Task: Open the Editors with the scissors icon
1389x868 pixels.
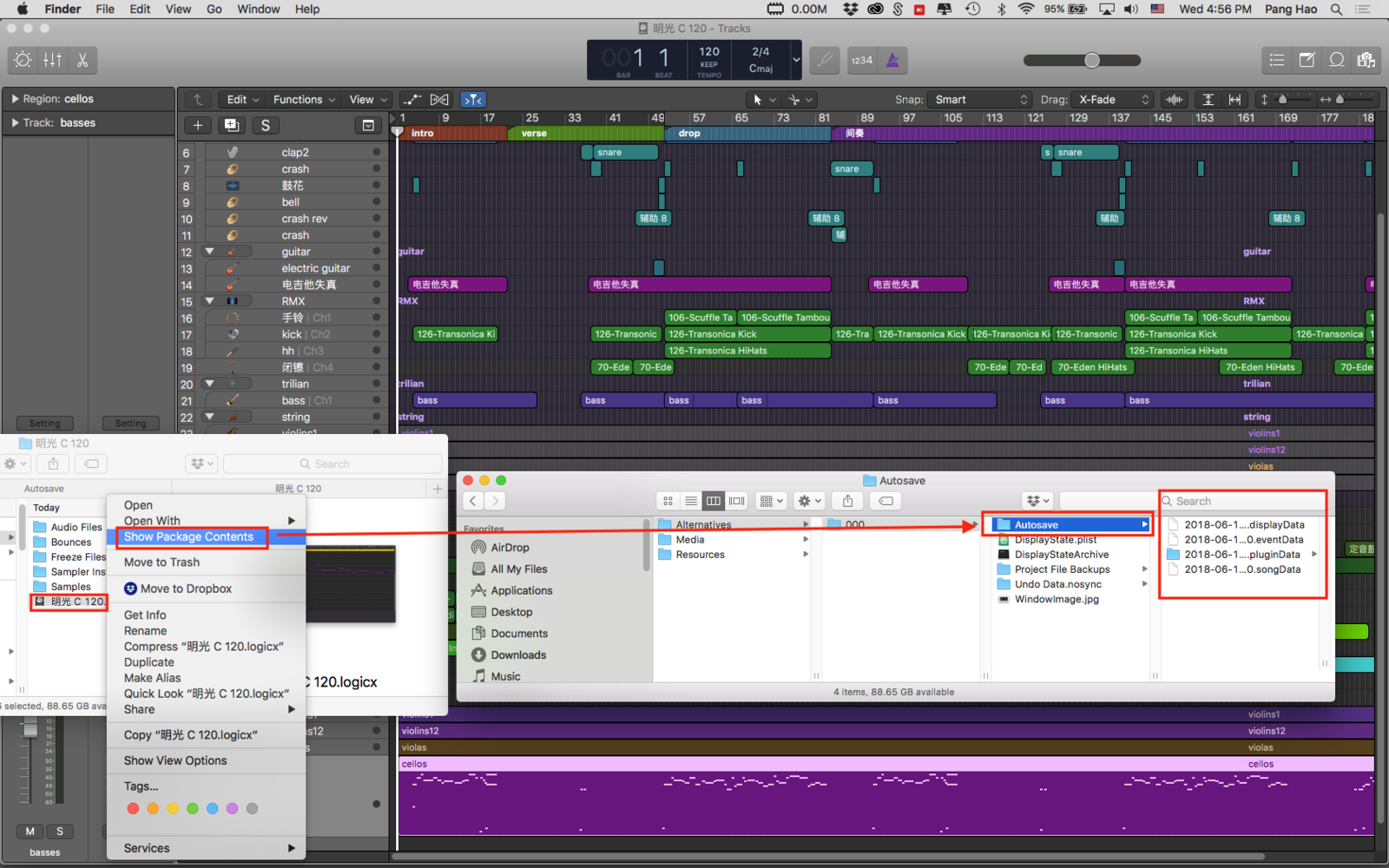Action: tap(82, 60)
